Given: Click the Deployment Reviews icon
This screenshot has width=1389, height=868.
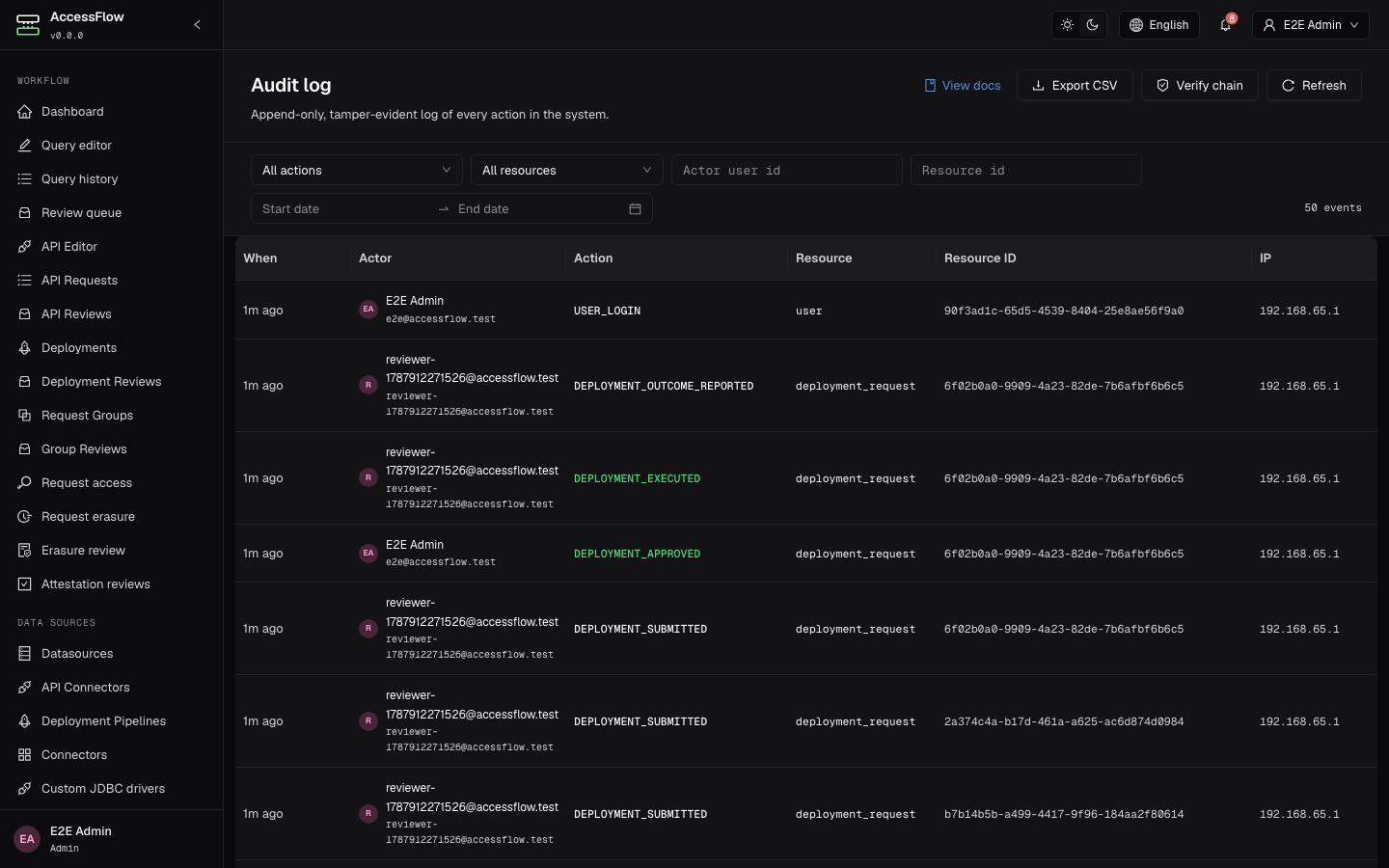Looking at the screenshot, I should click(25, 382).
